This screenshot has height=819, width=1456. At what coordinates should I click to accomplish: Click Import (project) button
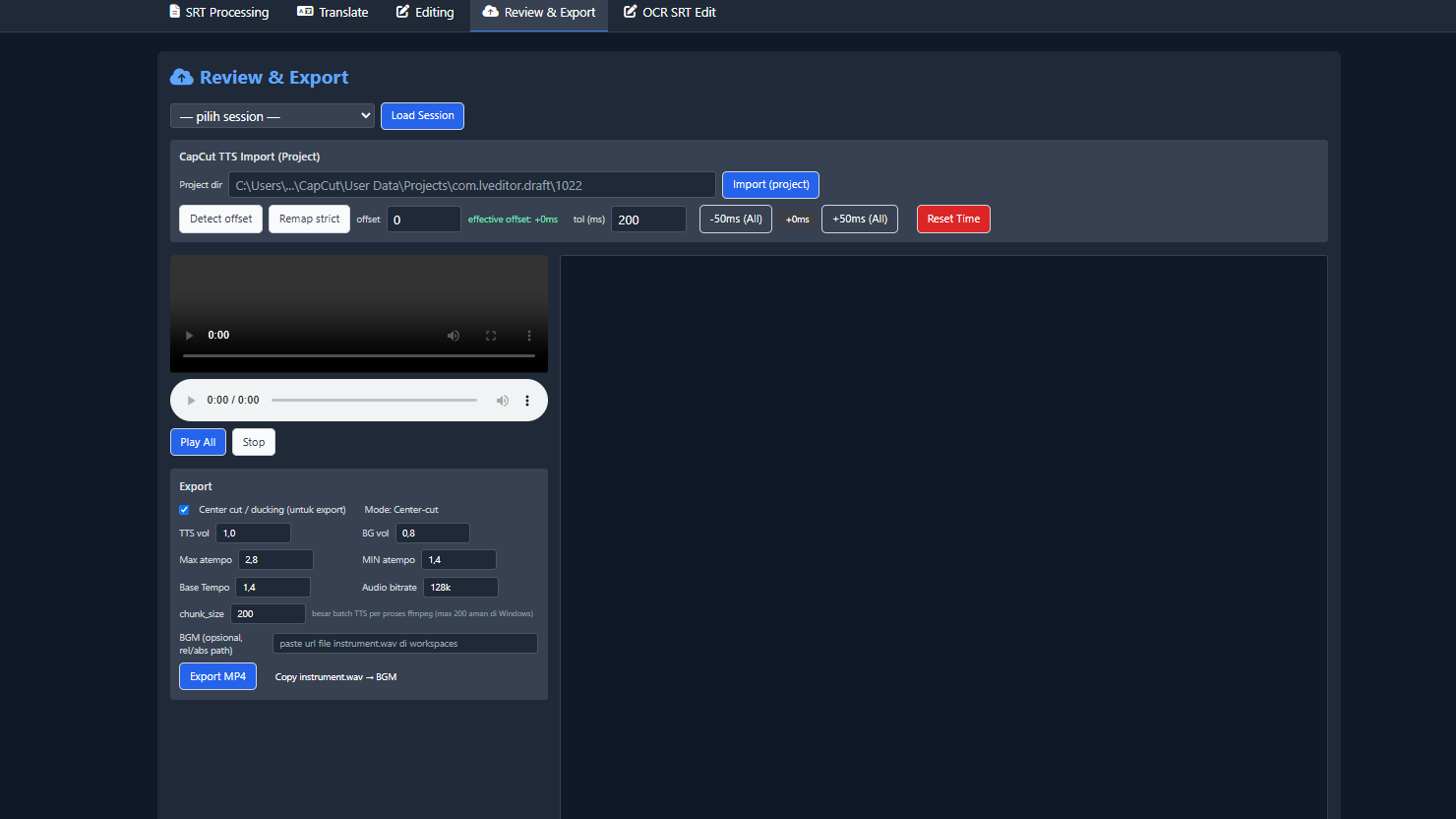770,185
